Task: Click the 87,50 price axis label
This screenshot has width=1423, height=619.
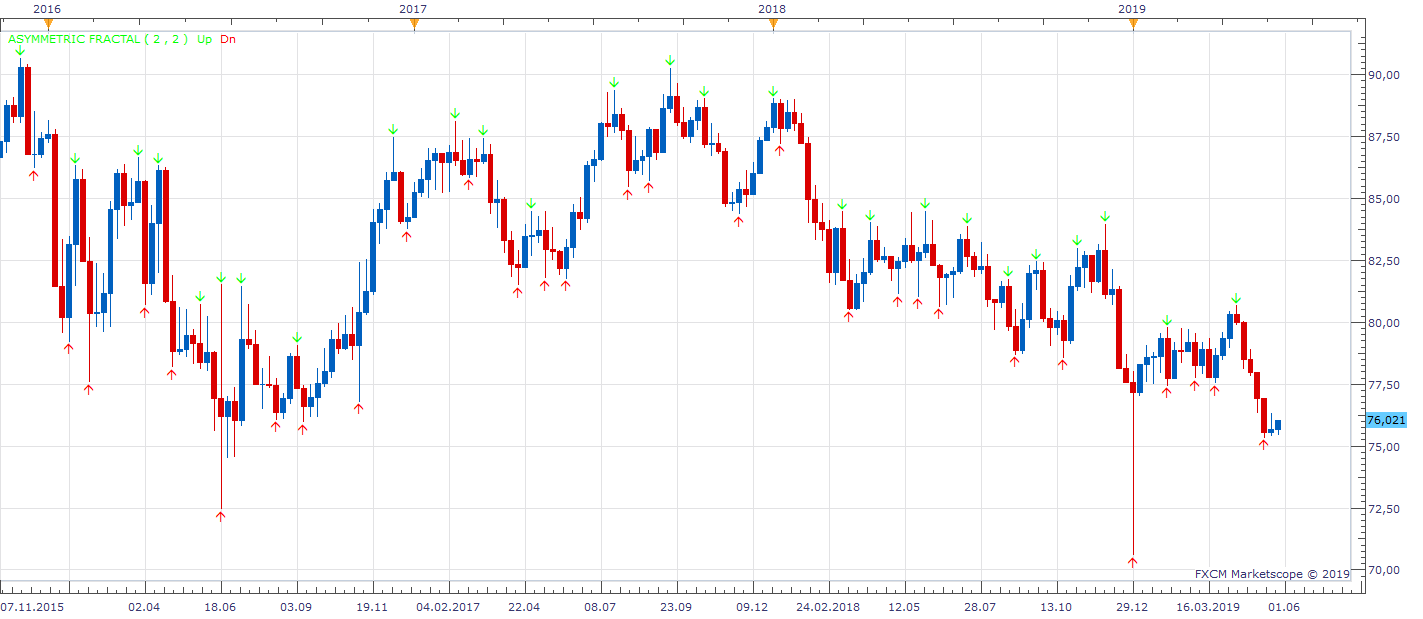Action: (x=1385, y=137)
